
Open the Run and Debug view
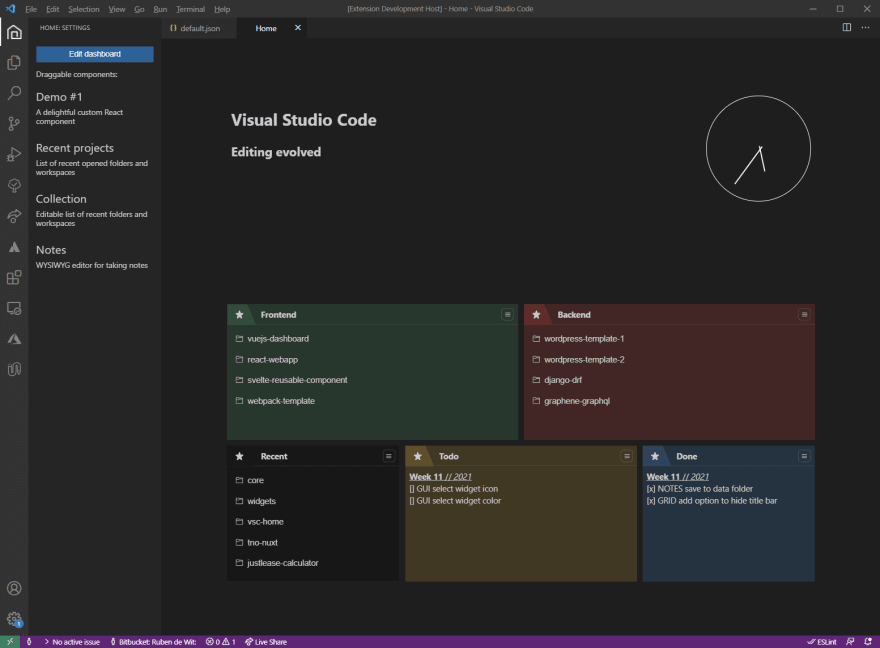14,155
